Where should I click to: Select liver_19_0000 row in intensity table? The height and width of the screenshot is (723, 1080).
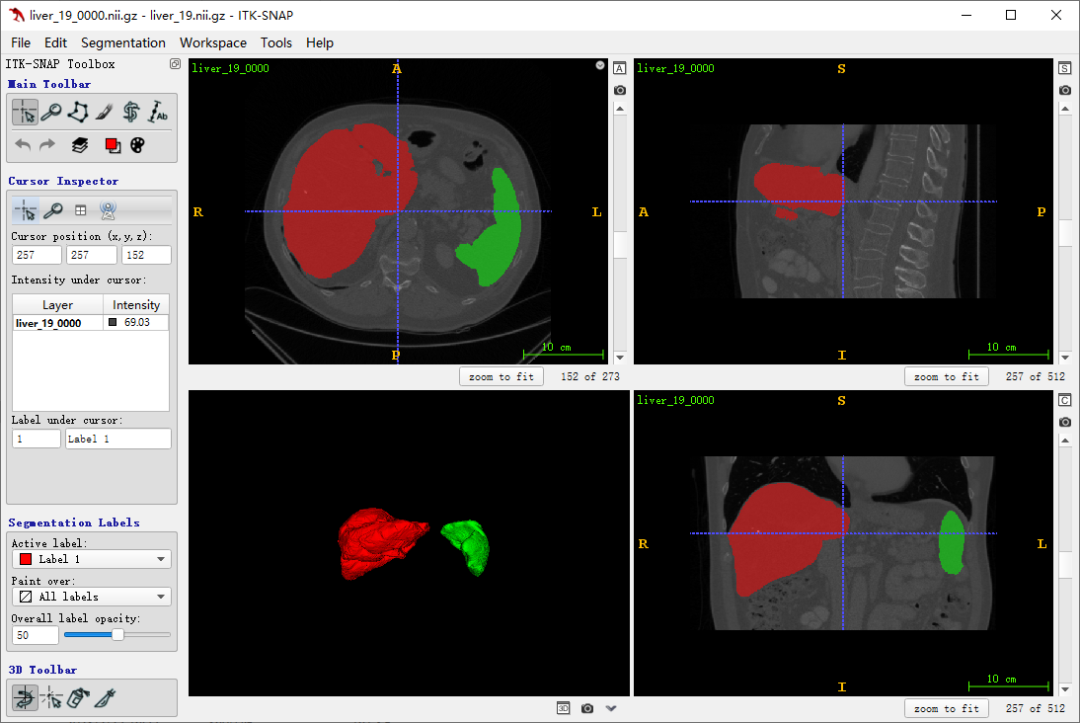click(91, 323)
